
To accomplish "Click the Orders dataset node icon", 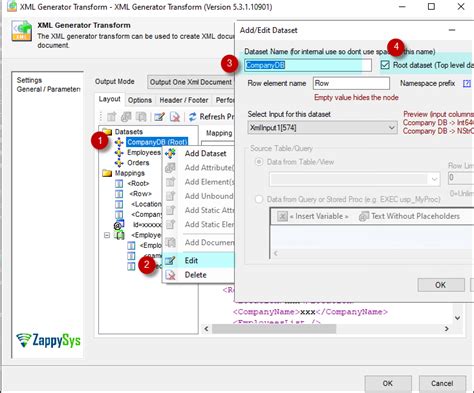I will (x=119, y=163).
